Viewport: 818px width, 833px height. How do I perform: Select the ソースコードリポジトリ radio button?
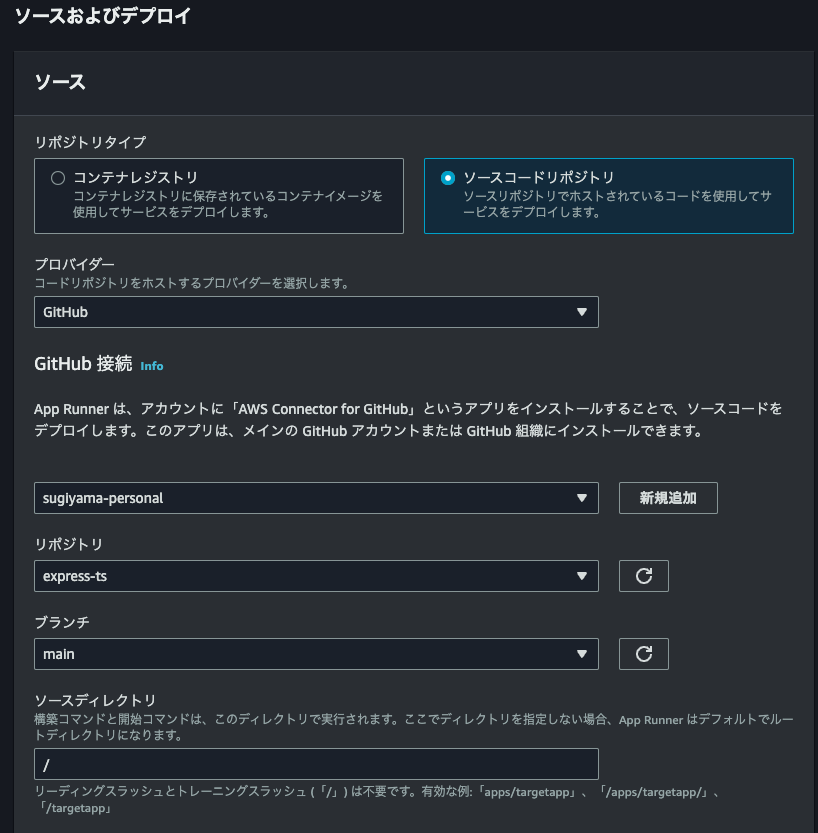448,178
